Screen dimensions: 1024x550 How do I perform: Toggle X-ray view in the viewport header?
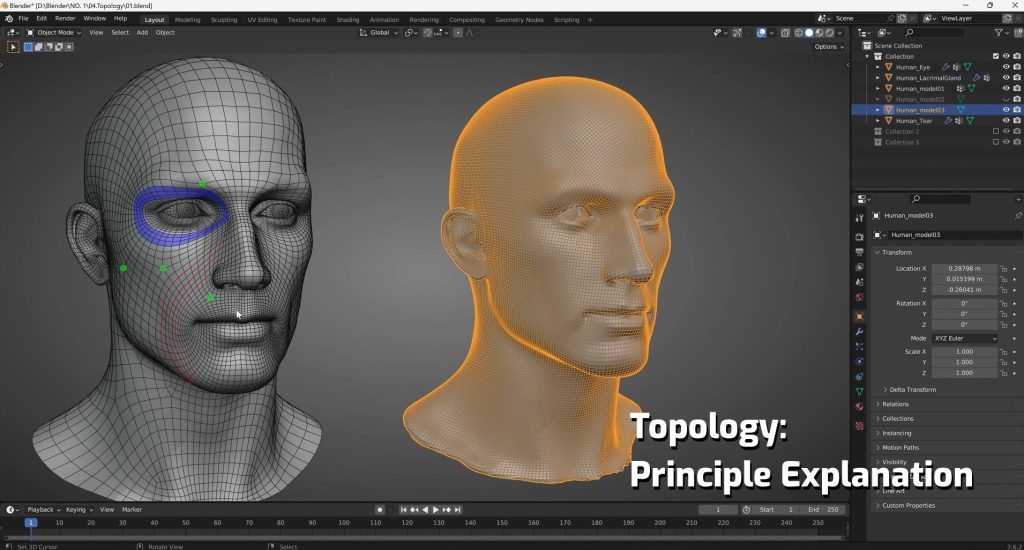click(x=786, y=32)
